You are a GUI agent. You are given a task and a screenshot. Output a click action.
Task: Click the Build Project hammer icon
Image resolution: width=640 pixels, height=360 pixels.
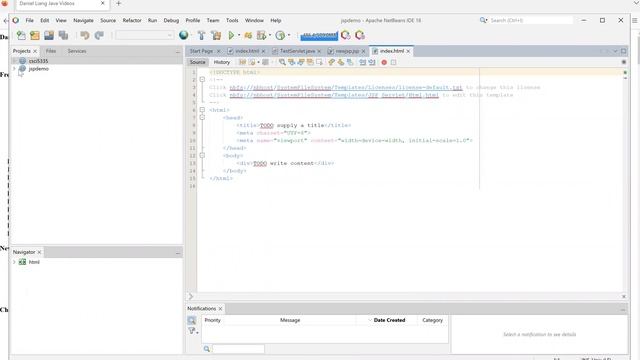(201, 36)
